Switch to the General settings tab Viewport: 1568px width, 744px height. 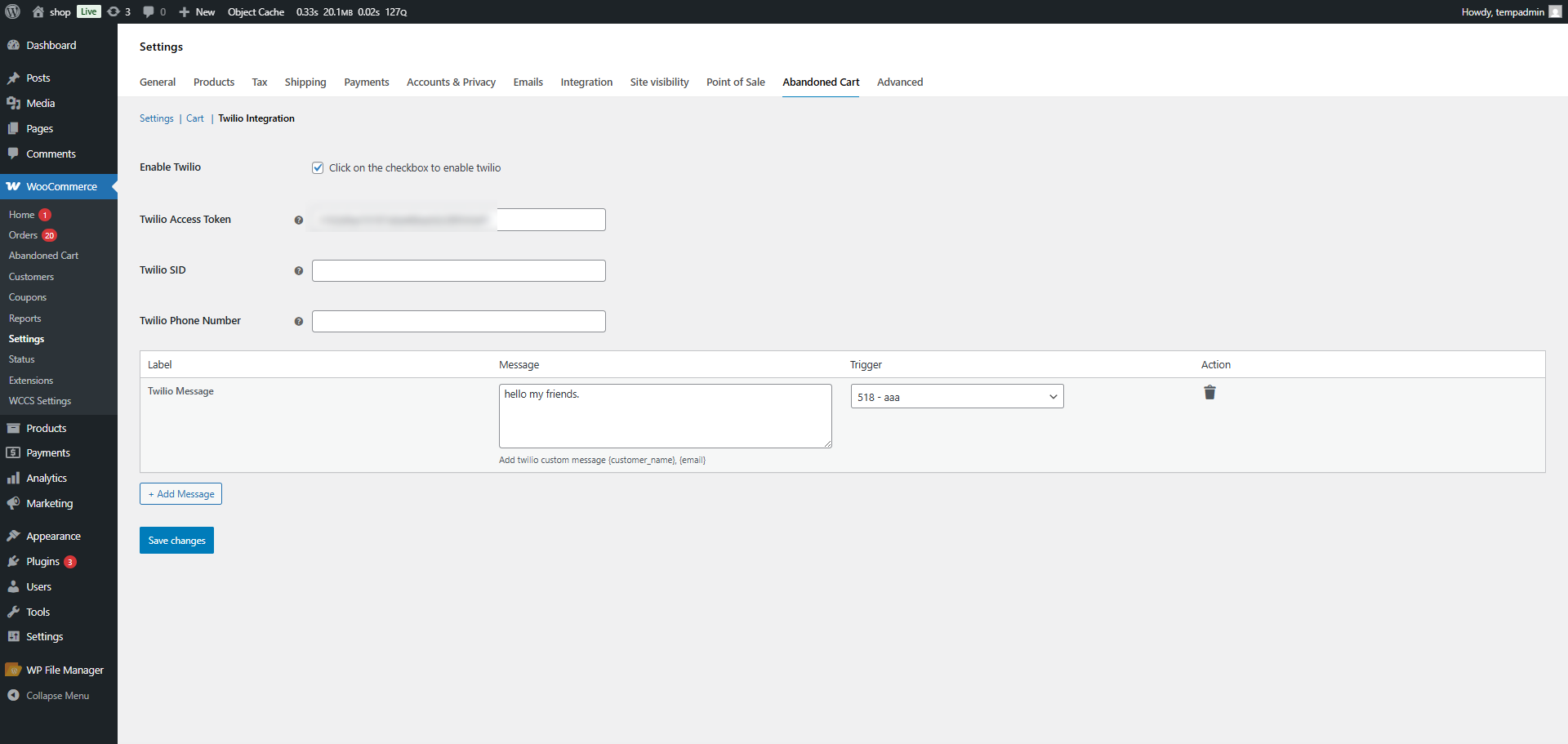[158, 82]
